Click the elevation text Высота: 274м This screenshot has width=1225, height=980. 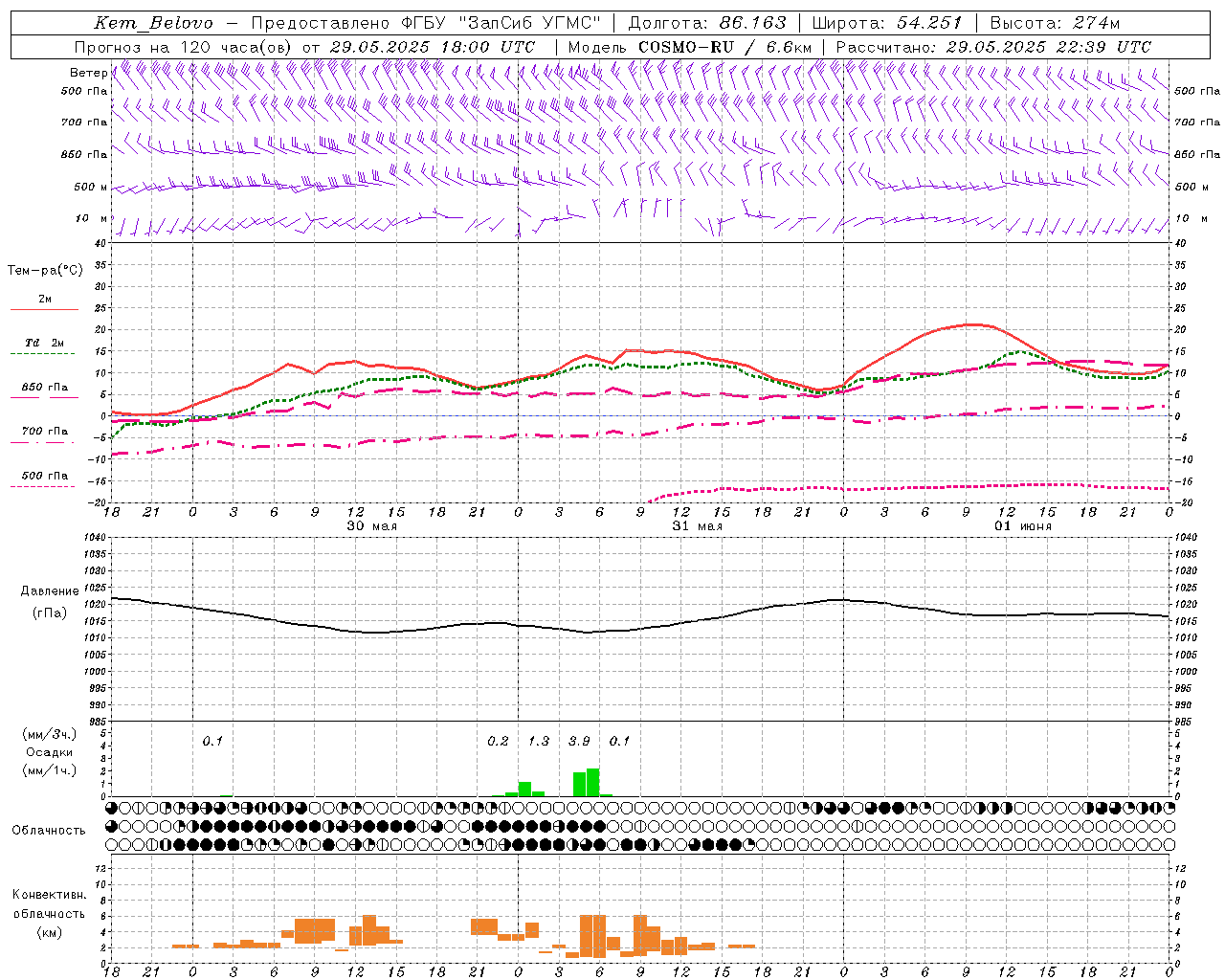click(1055, 23)
